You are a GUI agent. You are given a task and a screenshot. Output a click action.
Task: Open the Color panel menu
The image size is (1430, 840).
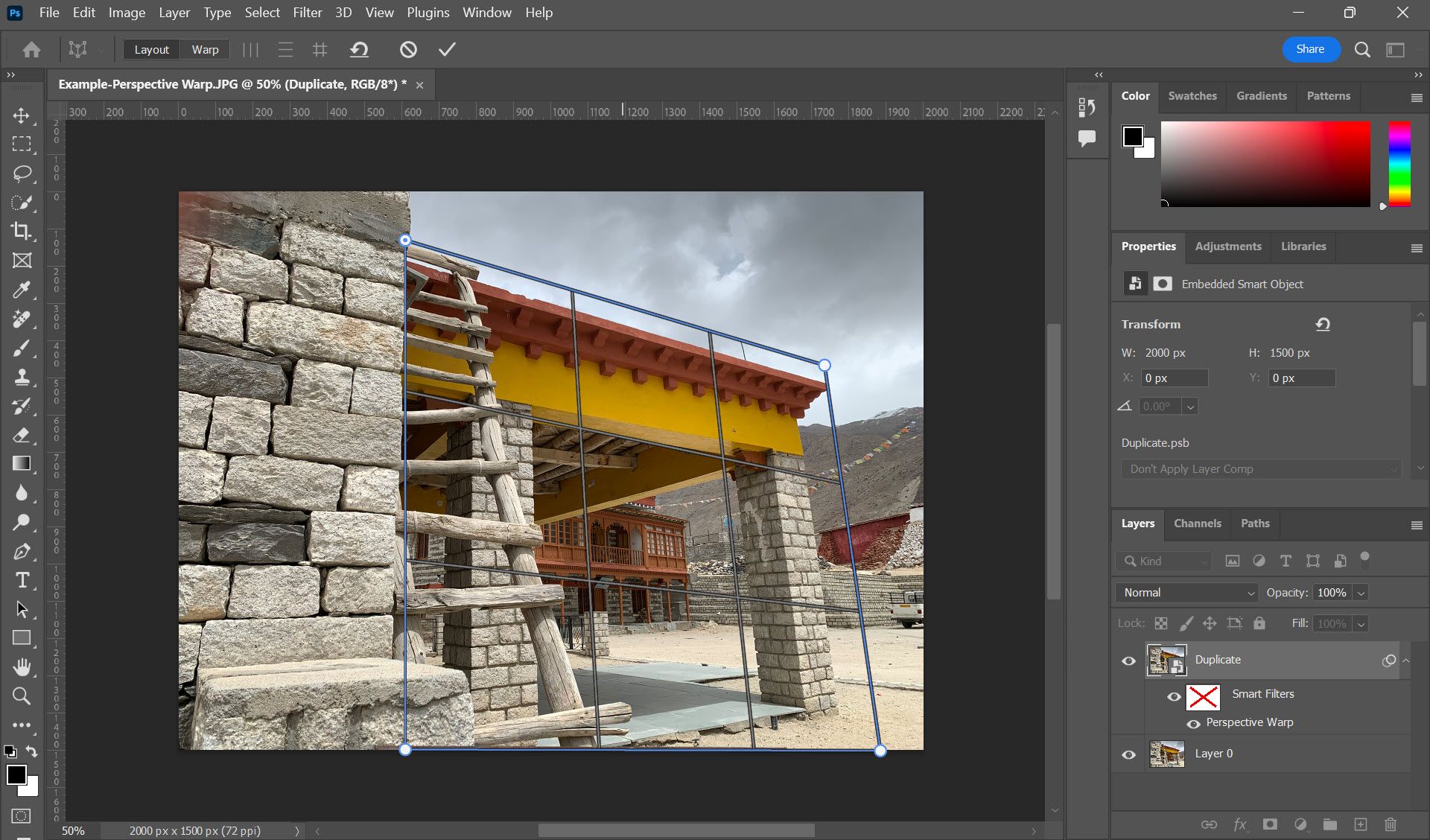pos(1417,98)
